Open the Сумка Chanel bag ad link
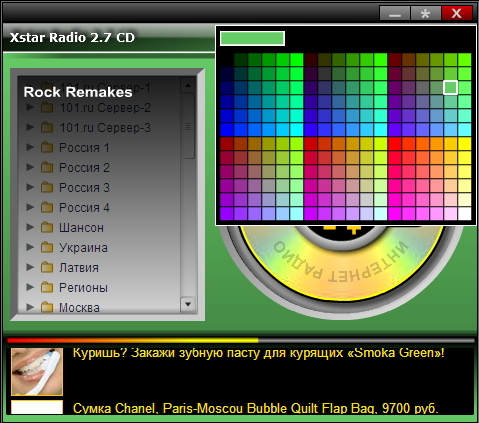Screen dimensions: 479x423 tap(256, 408)
